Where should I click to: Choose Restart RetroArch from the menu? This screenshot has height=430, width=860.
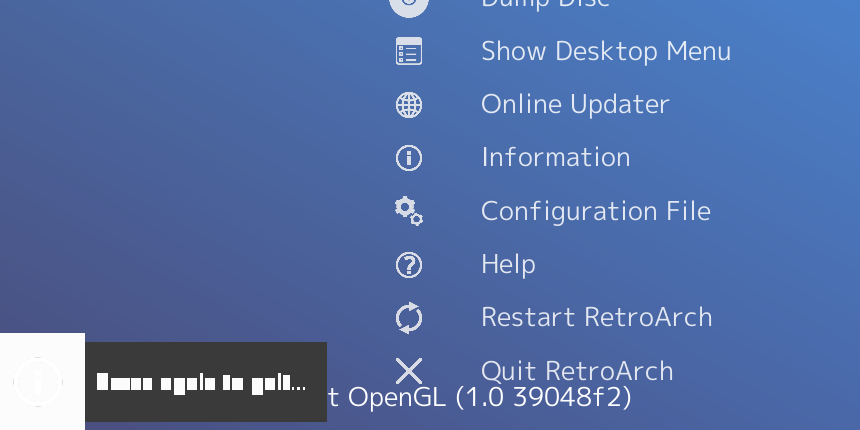pos(596,318)
